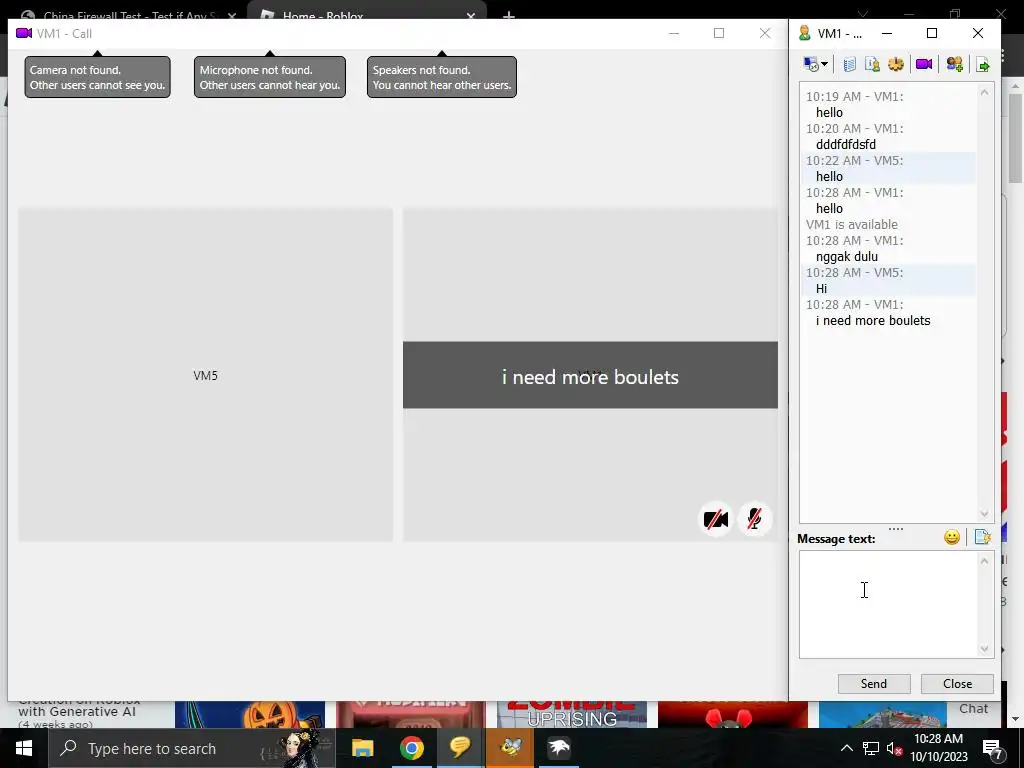Click the taskbar search box
Image resolution: width=1024 pixels, height=768 pixels.
tap(193, 748)
